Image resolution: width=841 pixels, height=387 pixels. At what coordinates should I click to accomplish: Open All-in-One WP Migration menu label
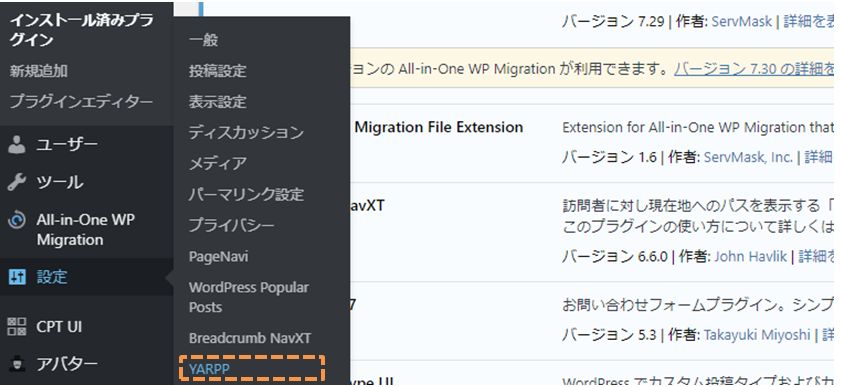[85, 230]
